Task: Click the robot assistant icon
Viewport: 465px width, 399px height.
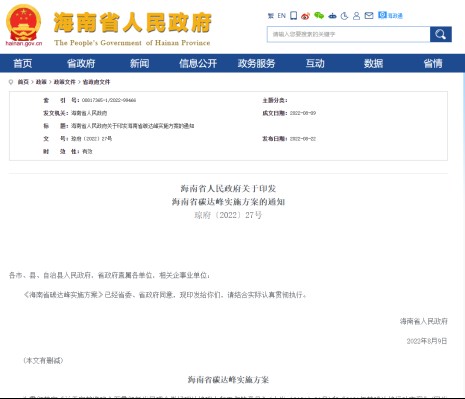Action: [x=332, y=16]
